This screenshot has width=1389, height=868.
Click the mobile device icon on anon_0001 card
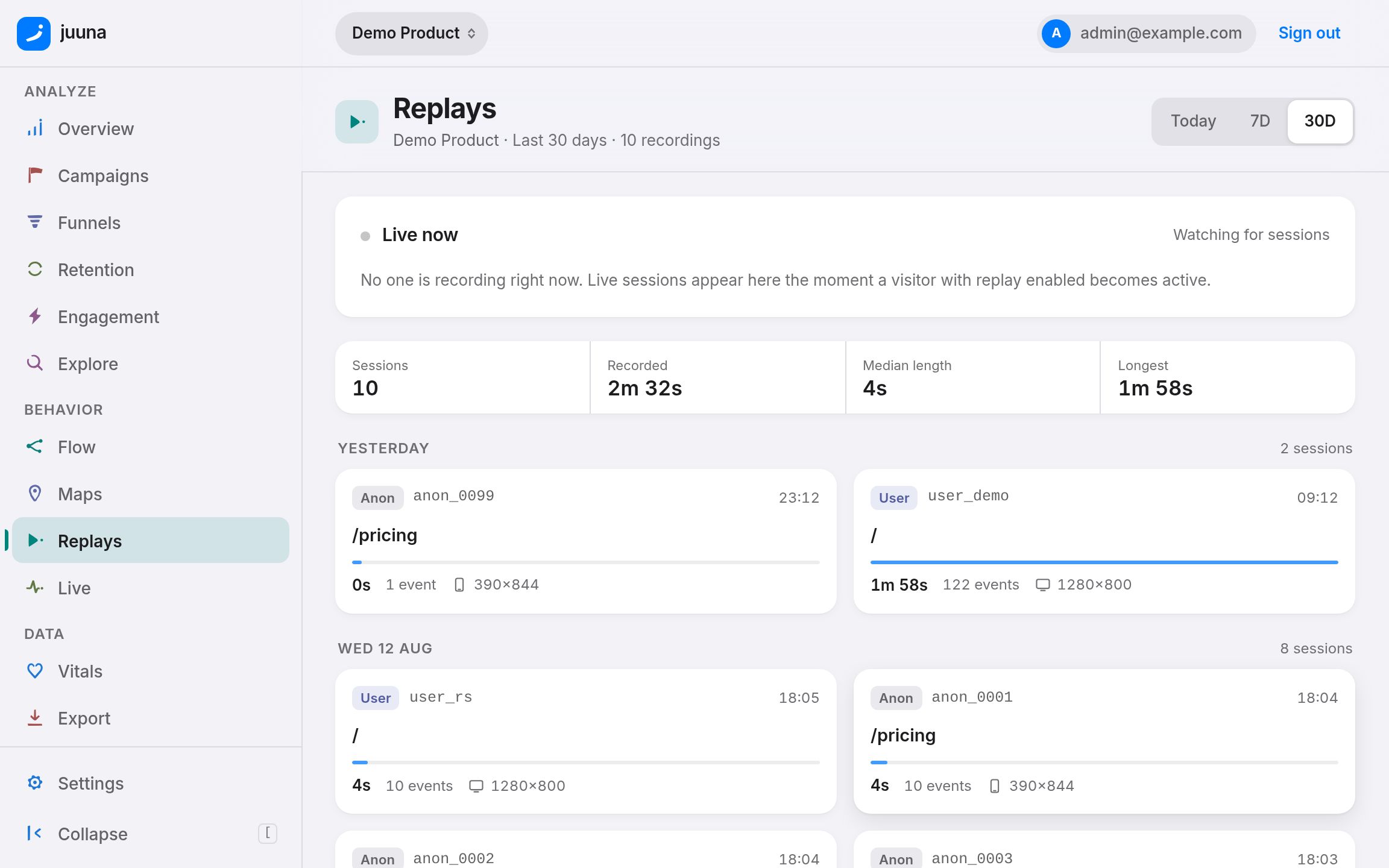point(995,786)
